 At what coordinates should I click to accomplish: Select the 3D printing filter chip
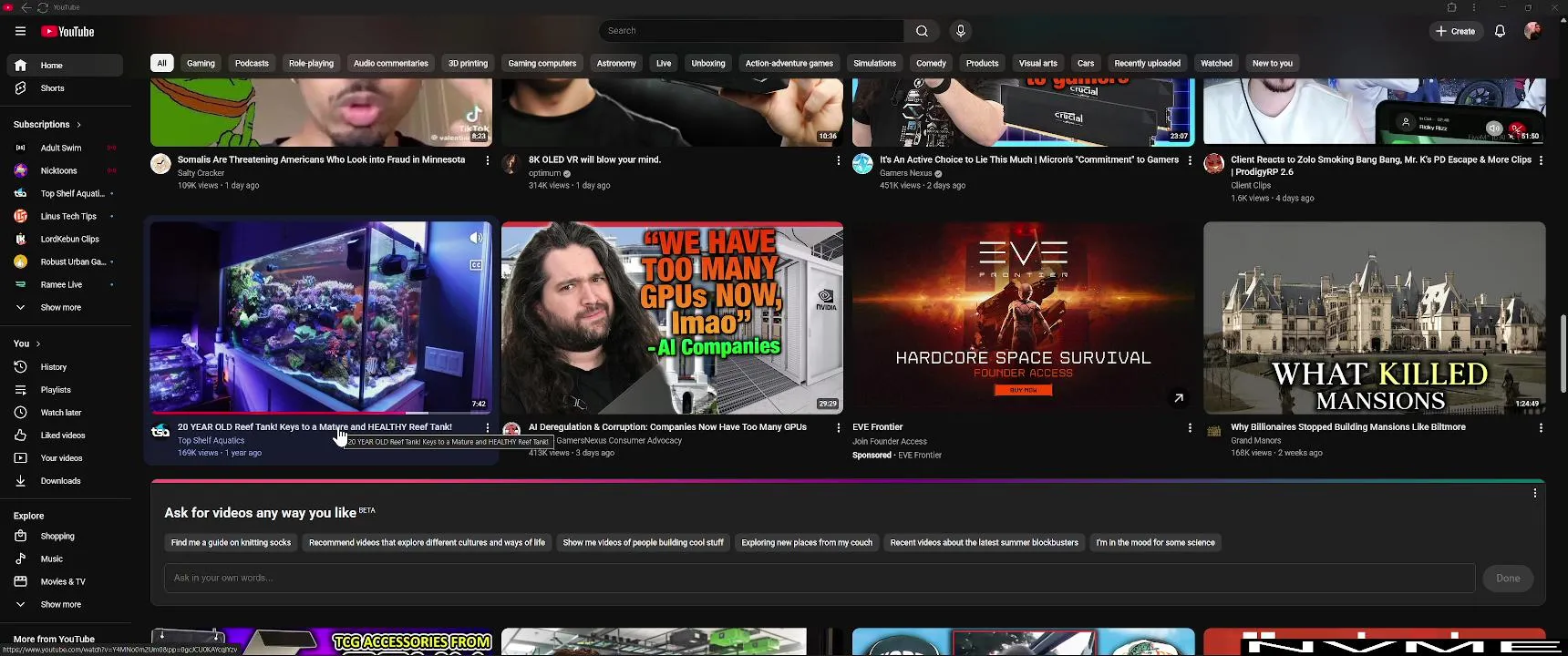(468, 64)
